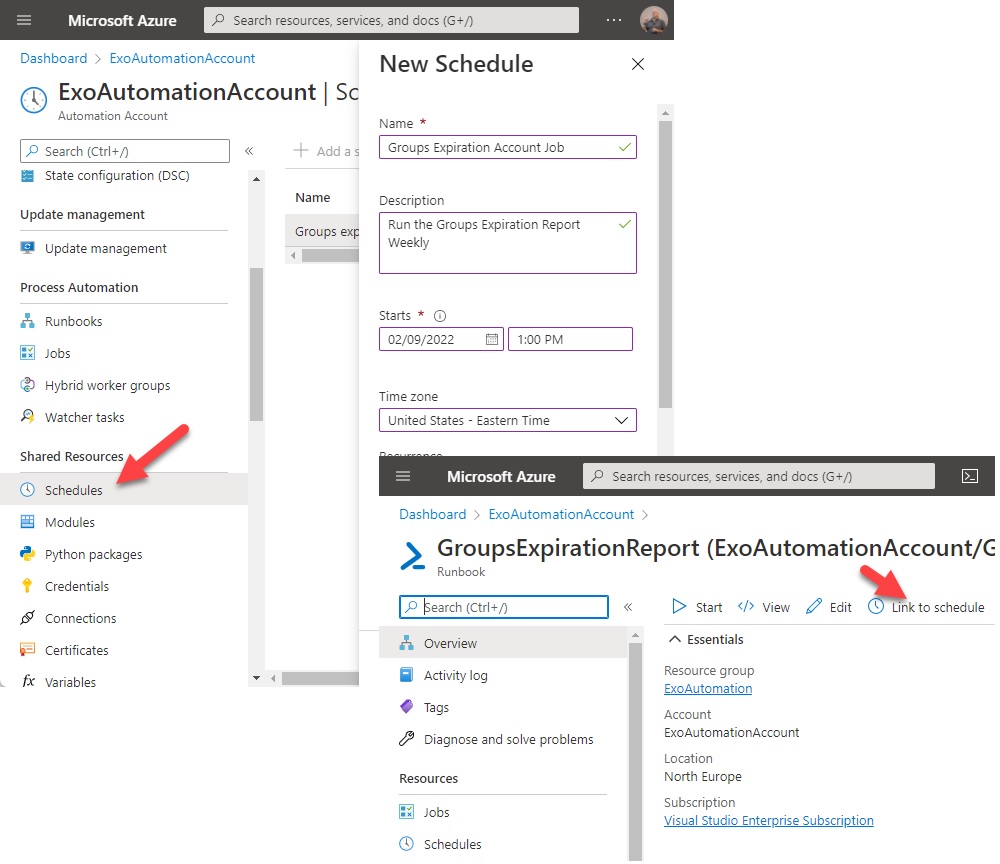Viewport: 1000px width, 864px height.
Task: Collapse the automation account sidebar menu
Action: (x=249, y=151)
